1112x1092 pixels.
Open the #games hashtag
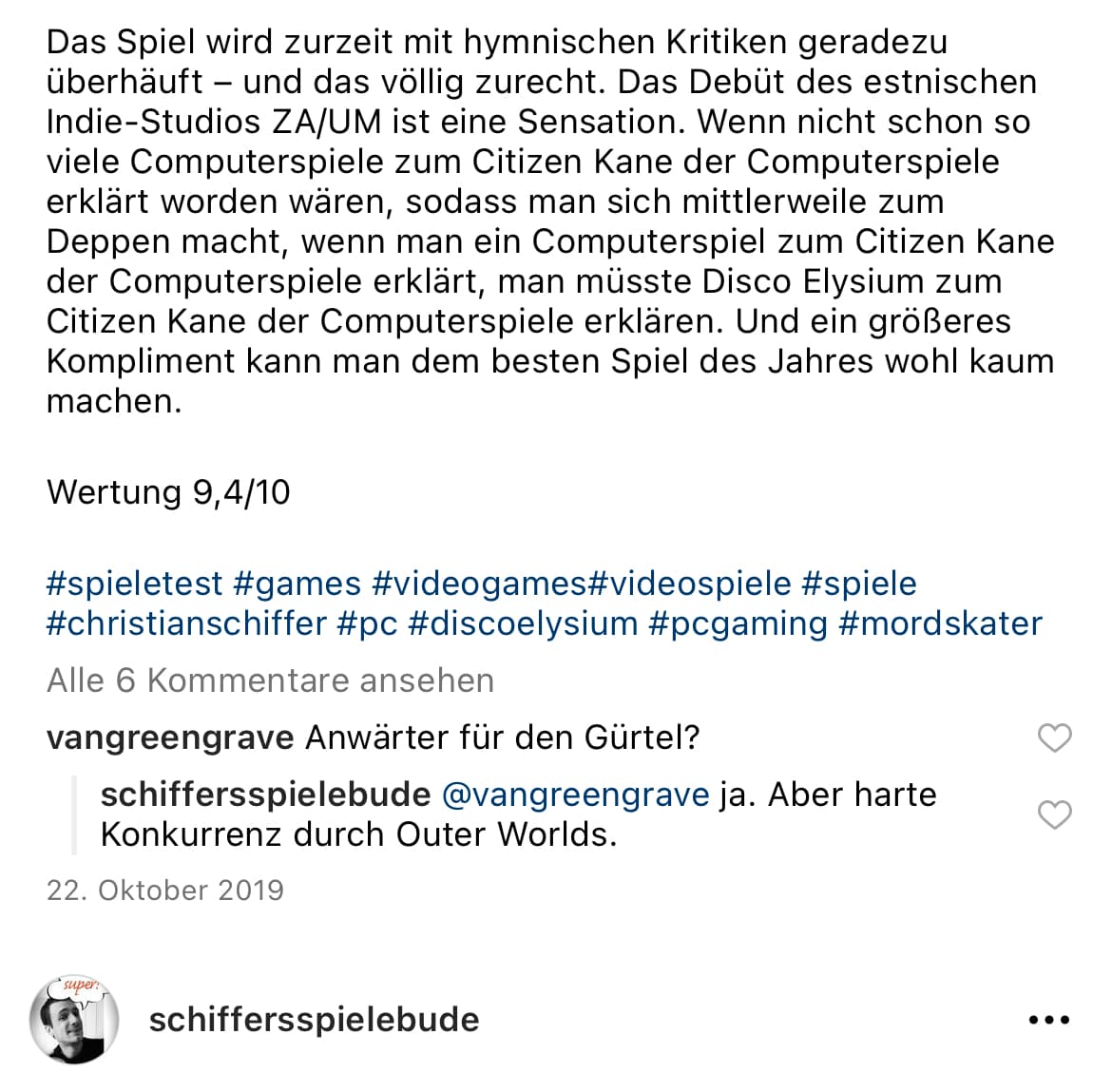pyautogui.click(x=297, y=583)
